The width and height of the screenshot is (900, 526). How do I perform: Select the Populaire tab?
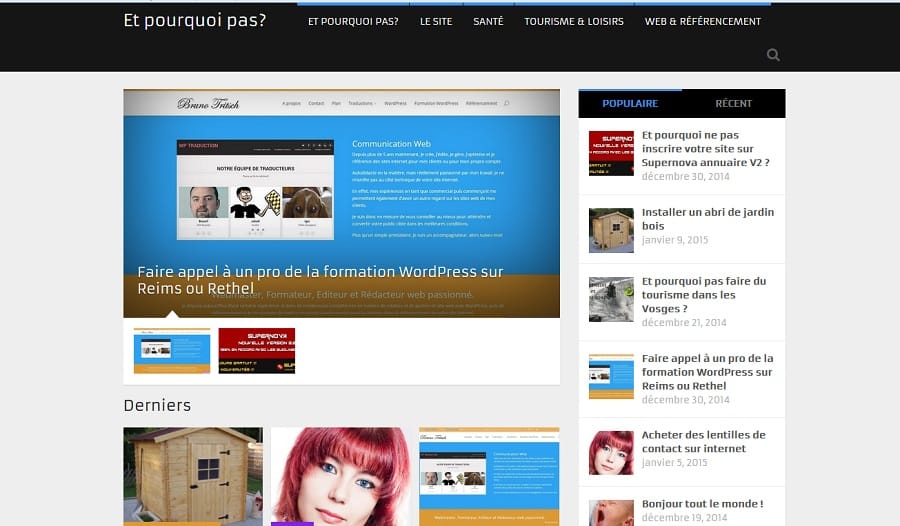[x=630, y=103]
